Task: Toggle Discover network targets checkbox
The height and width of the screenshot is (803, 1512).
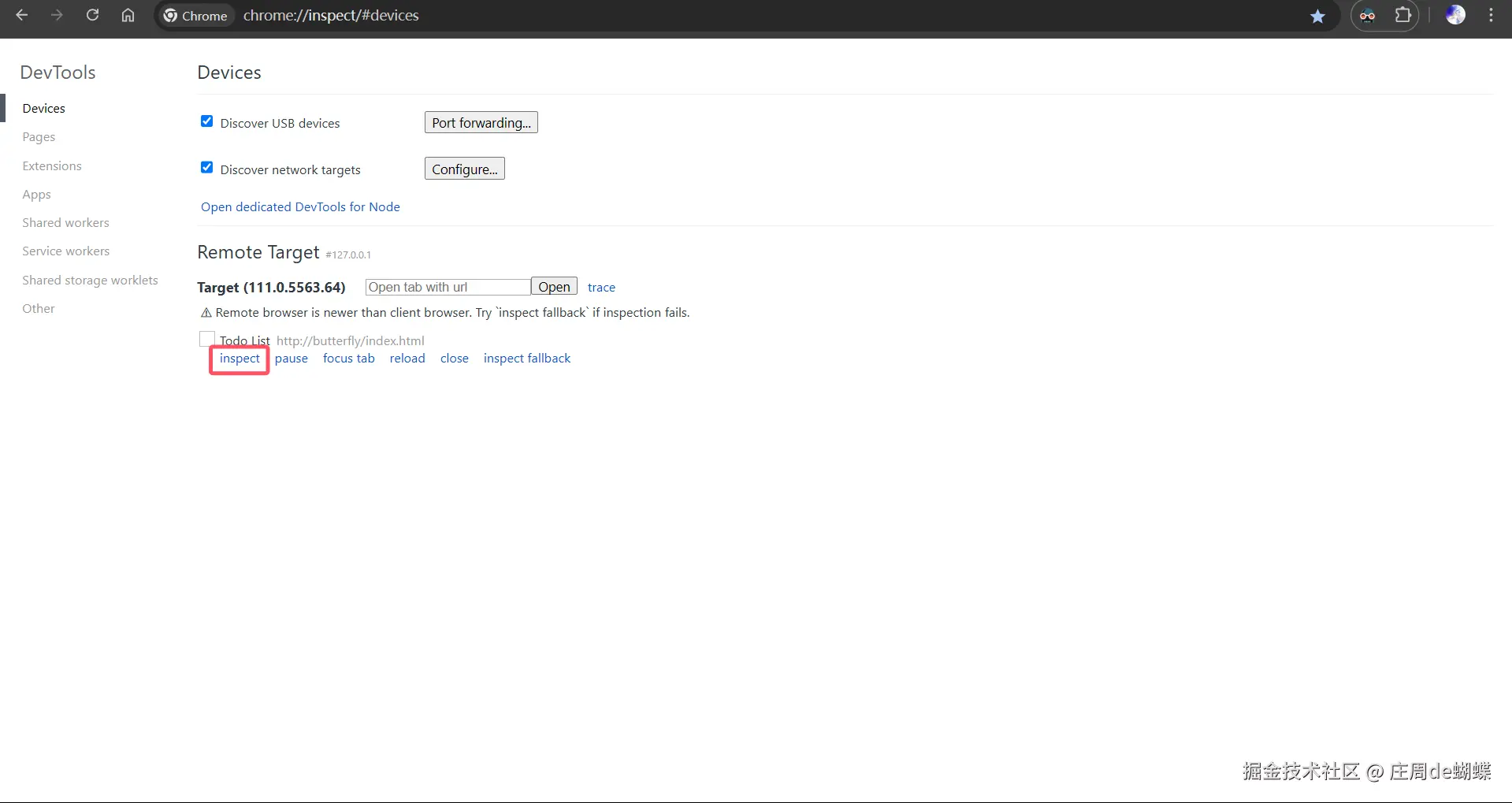Action: [206, 168]
